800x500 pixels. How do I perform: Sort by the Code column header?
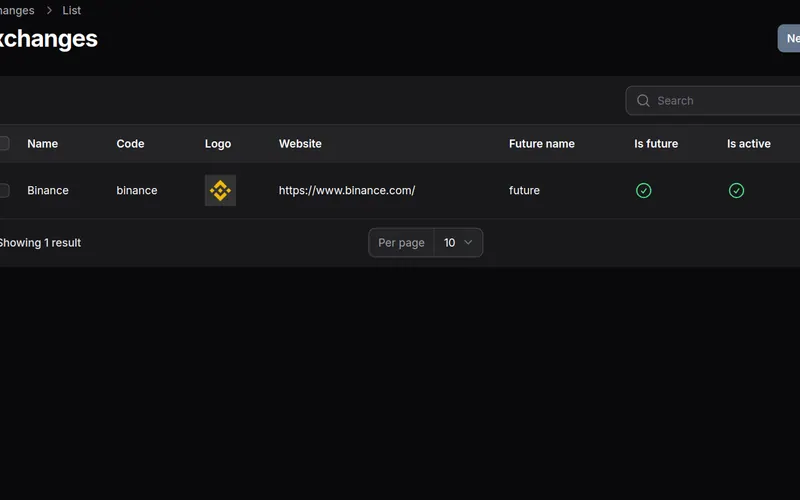click(x=130, y=144)
